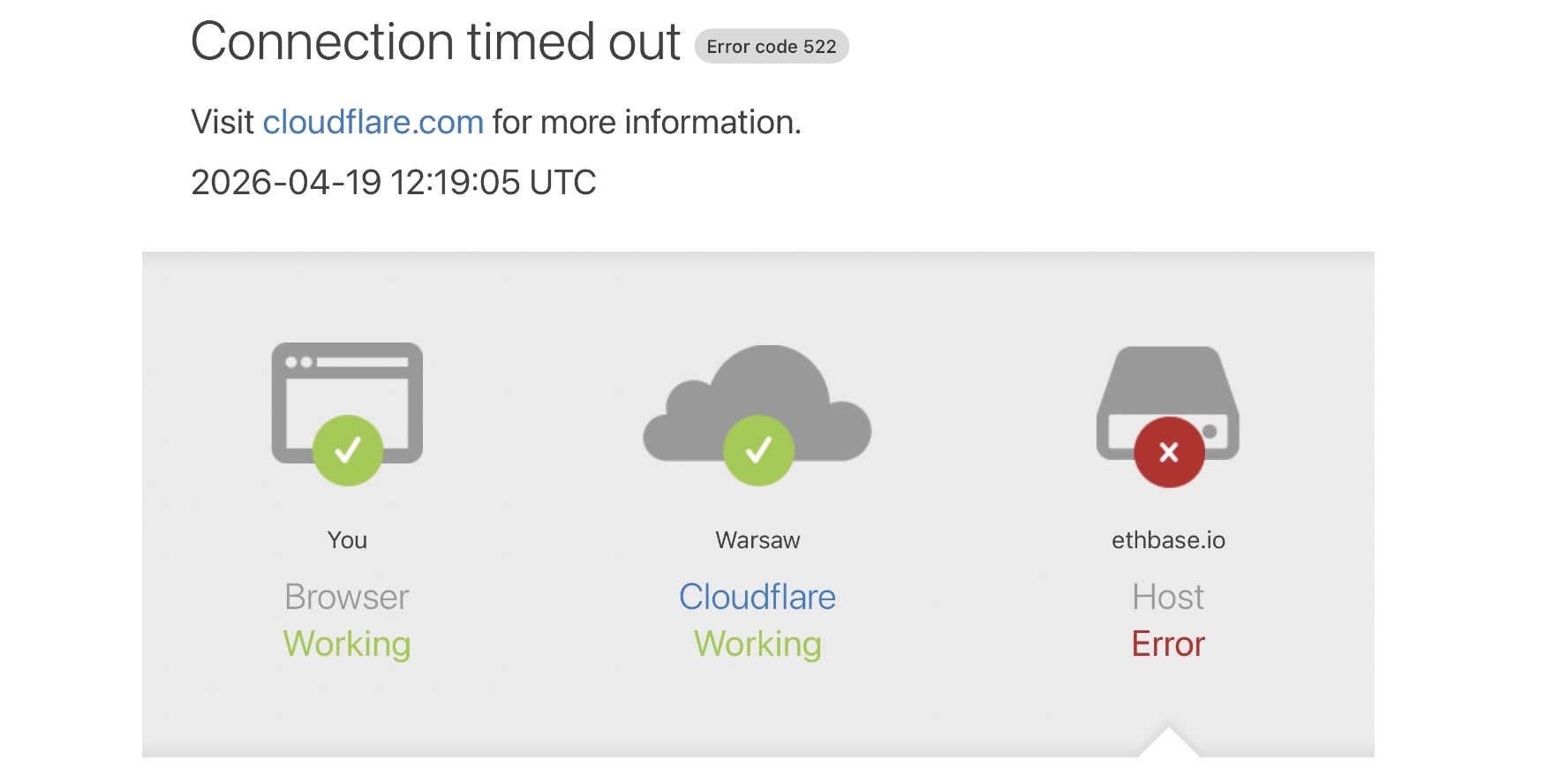Click the gray Host label
The width and height of the screenshot is (1568, 783).
[1168, 598]
